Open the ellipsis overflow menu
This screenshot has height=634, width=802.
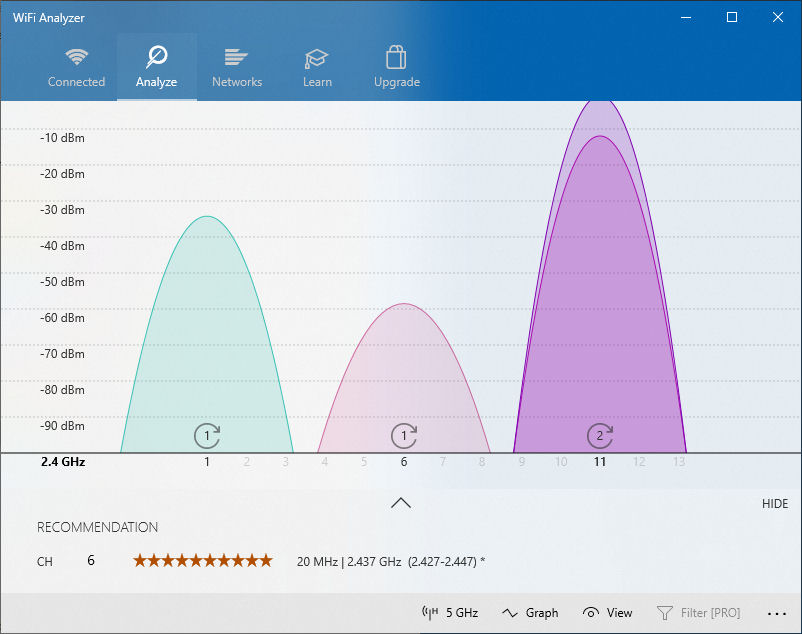(x=777, y=612)
